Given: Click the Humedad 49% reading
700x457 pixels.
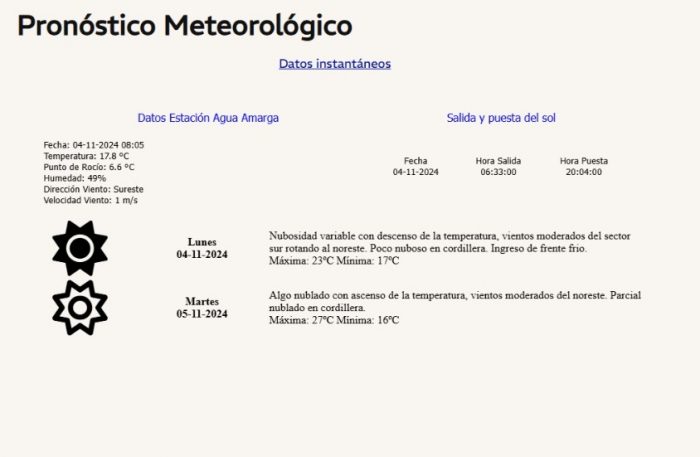Looking at the screenshot, I should pyautogui.click(x=75, y=178).
